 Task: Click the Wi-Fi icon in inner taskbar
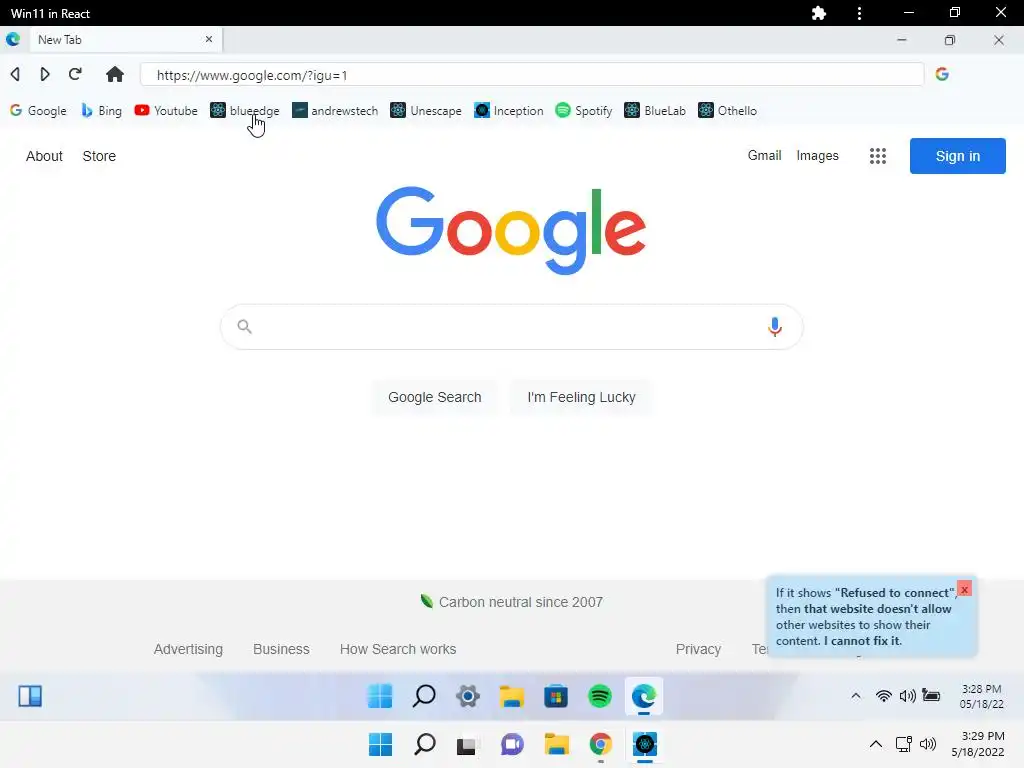884,696
